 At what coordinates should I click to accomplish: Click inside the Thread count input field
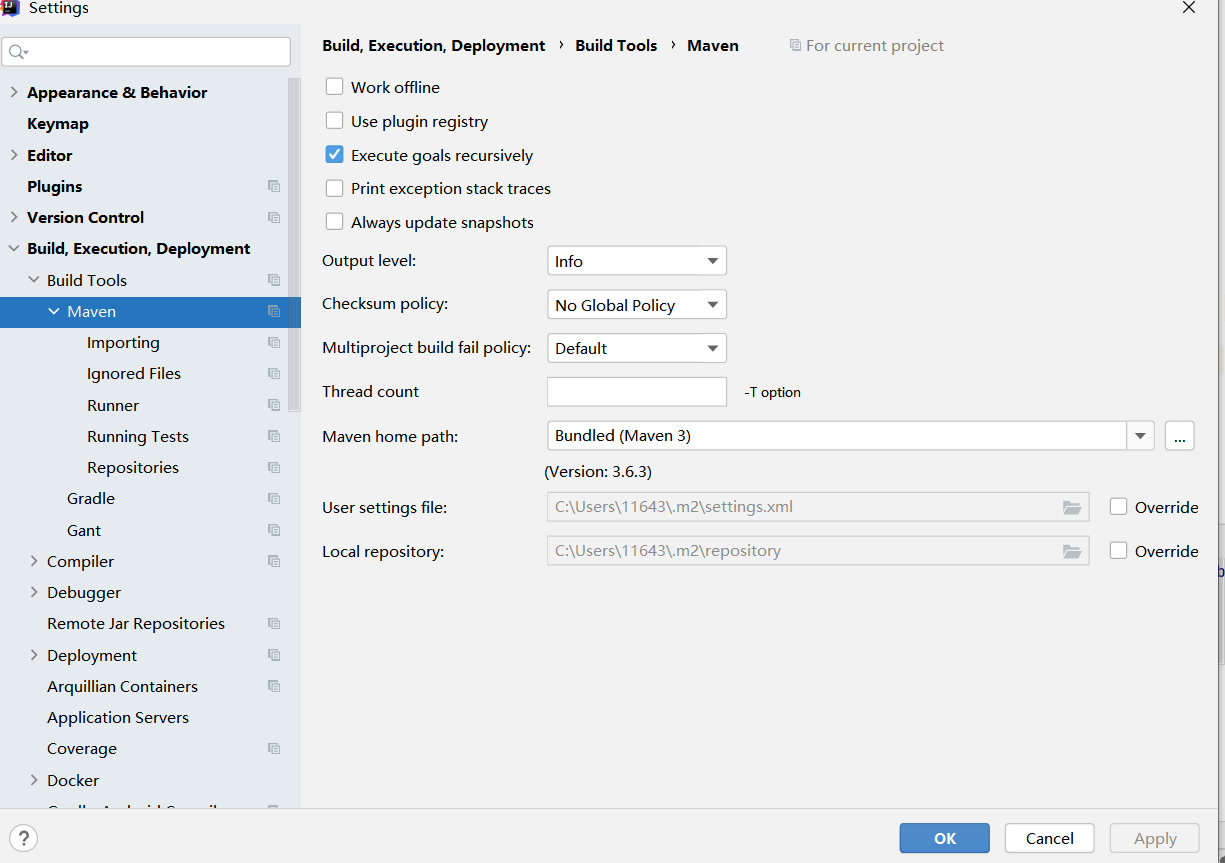pyautogui.click(x=636, y=391)
